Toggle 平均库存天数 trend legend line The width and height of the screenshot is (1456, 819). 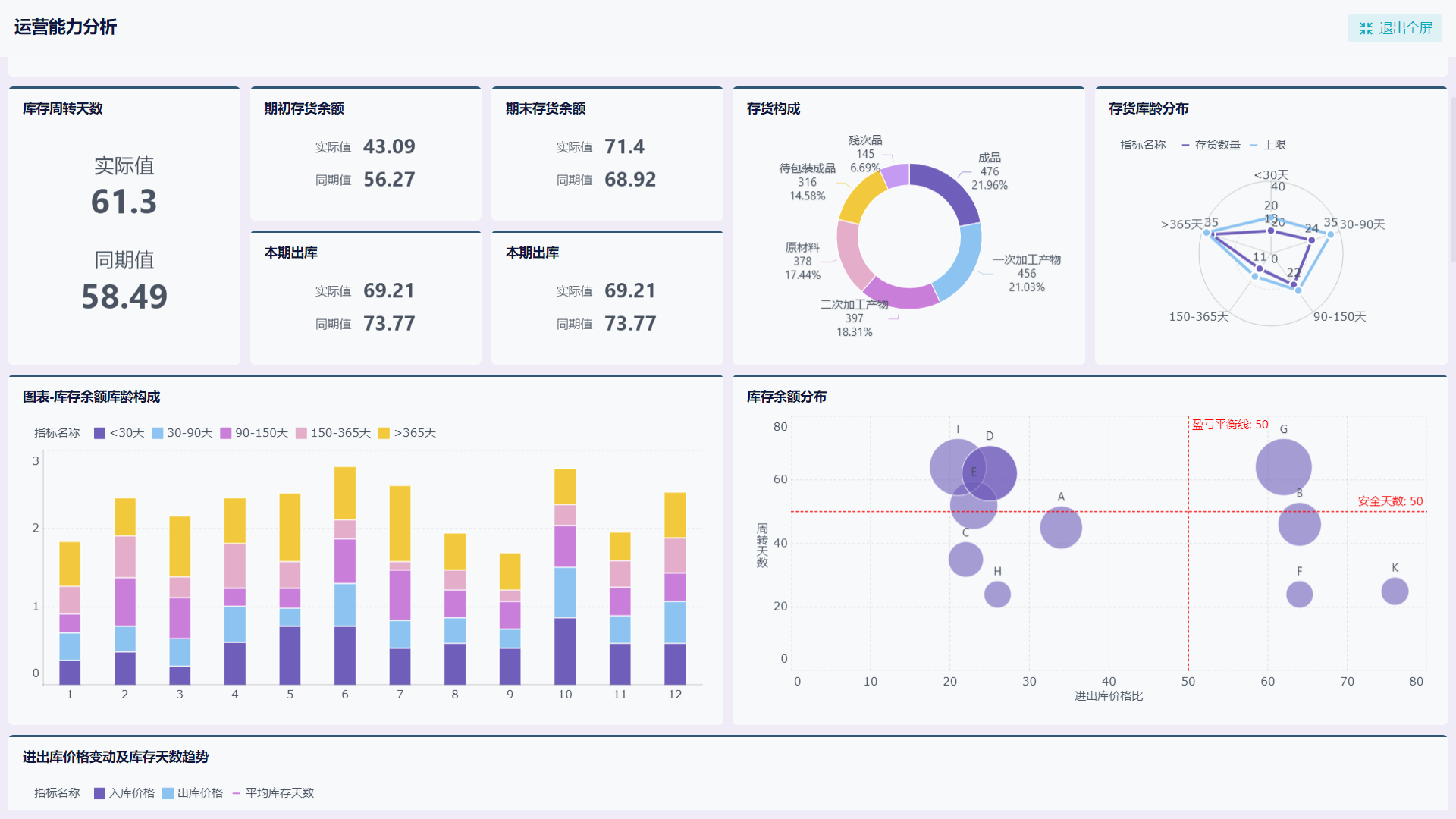point(271,793)
